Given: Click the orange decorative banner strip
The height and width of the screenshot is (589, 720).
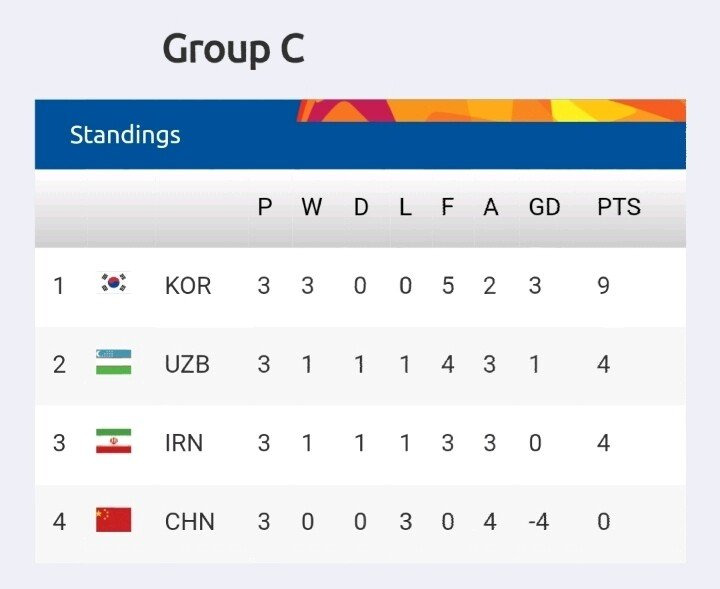Looking at the screenshot, I should click(x=491, y=111).
